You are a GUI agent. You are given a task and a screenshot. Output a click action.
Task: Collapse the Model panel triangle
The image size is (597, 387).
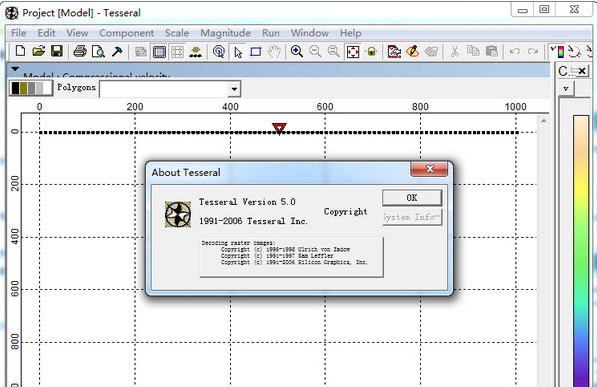tap(15, 69)
